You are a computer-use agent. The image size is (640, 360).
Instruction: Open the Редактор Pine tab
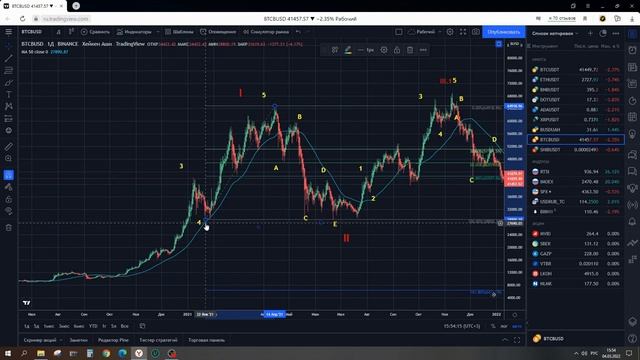coord(113,340)
